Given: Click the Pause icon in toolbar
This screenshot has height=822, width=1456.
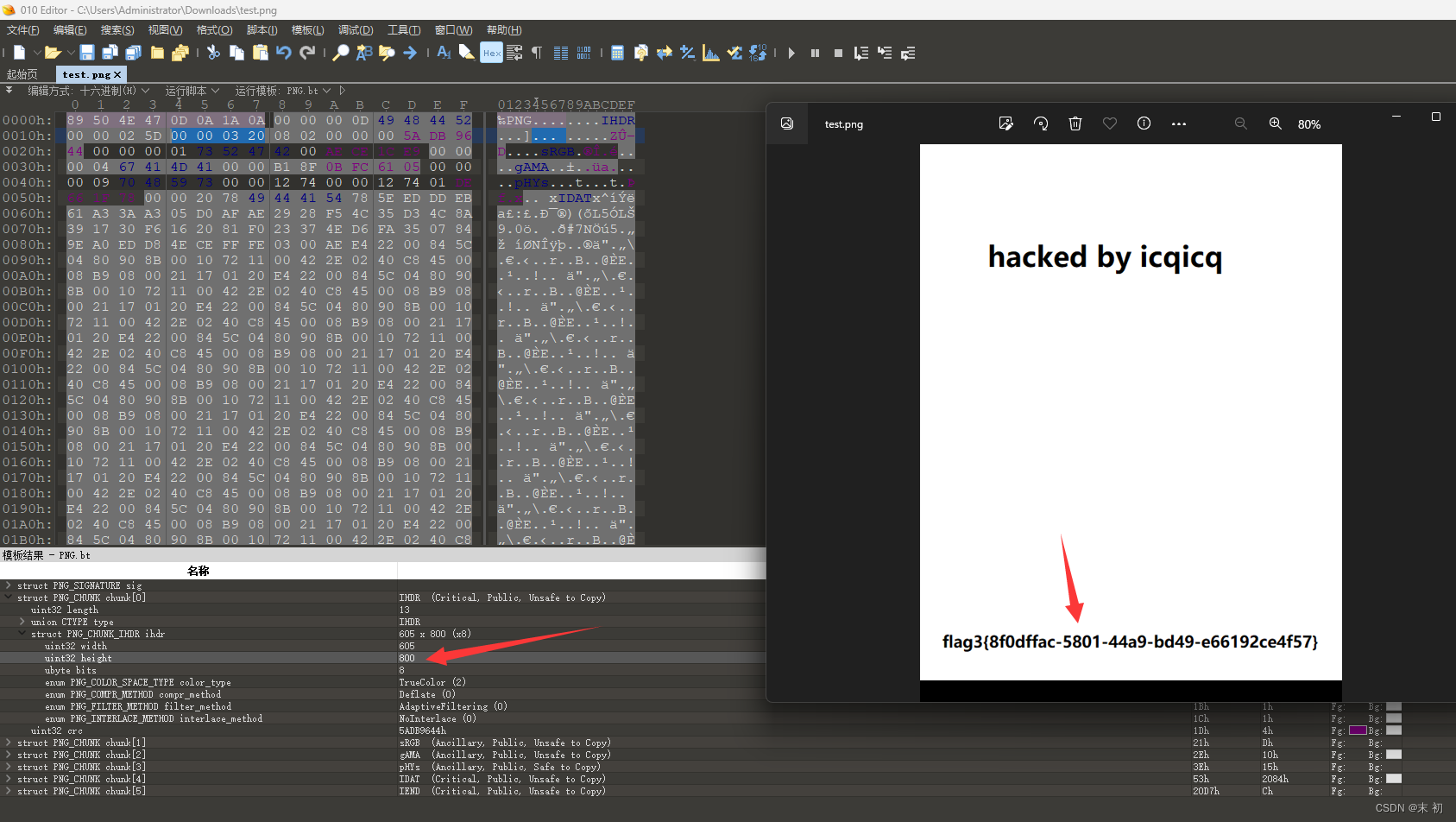Looking at the screenshot, I should 815,53.
